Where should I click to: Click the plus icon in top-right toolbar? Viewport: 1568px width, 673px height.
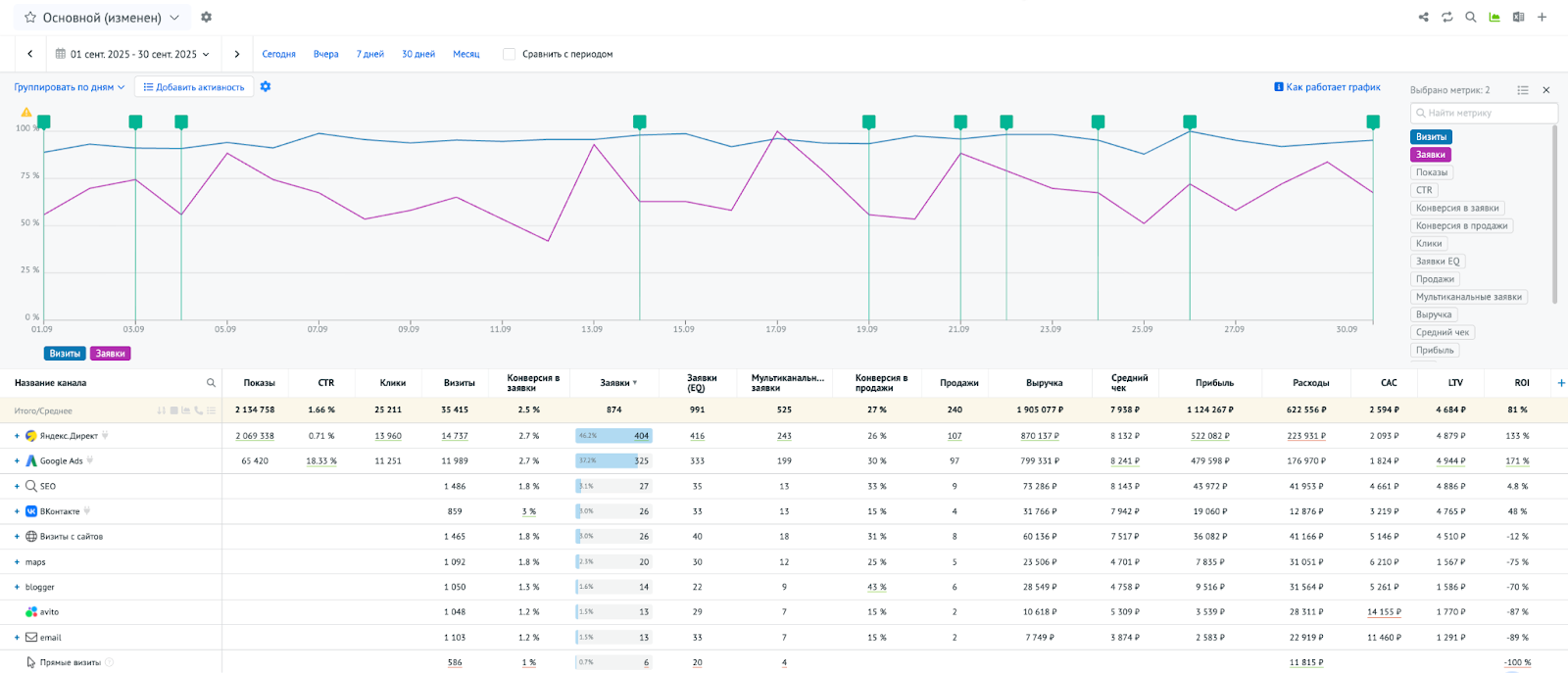point(1542,17)
